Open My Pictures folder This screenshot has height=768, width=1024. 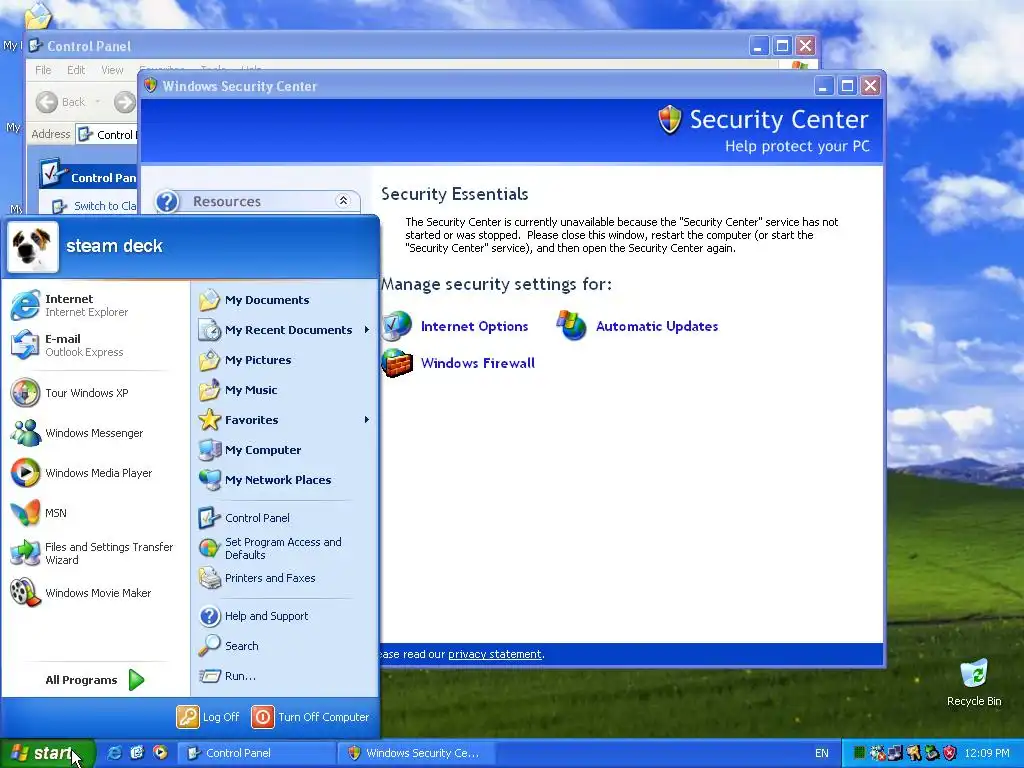(x=285, y=360)
